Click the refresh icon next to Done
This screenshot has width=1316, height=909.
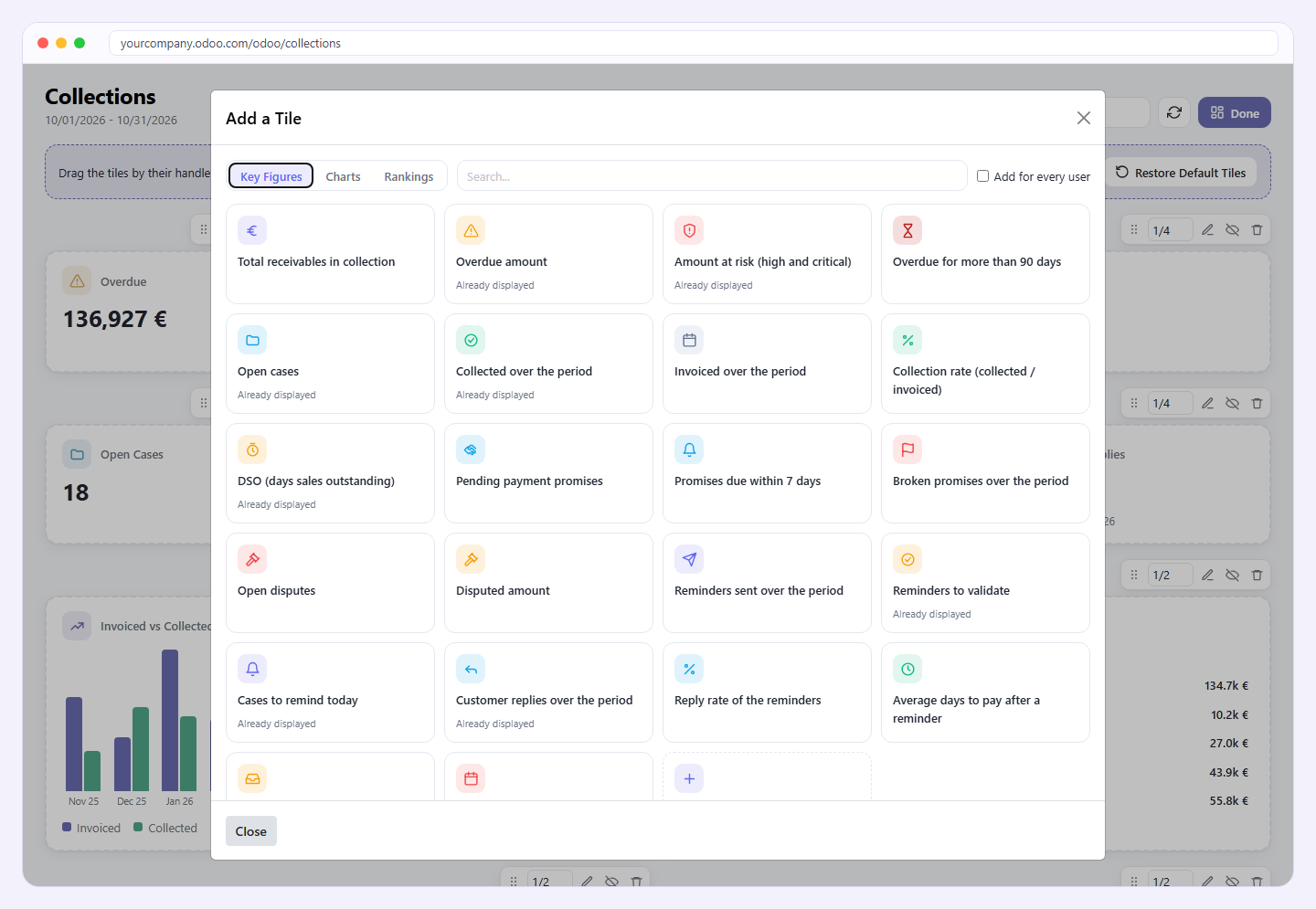[x=1174, y=112]
